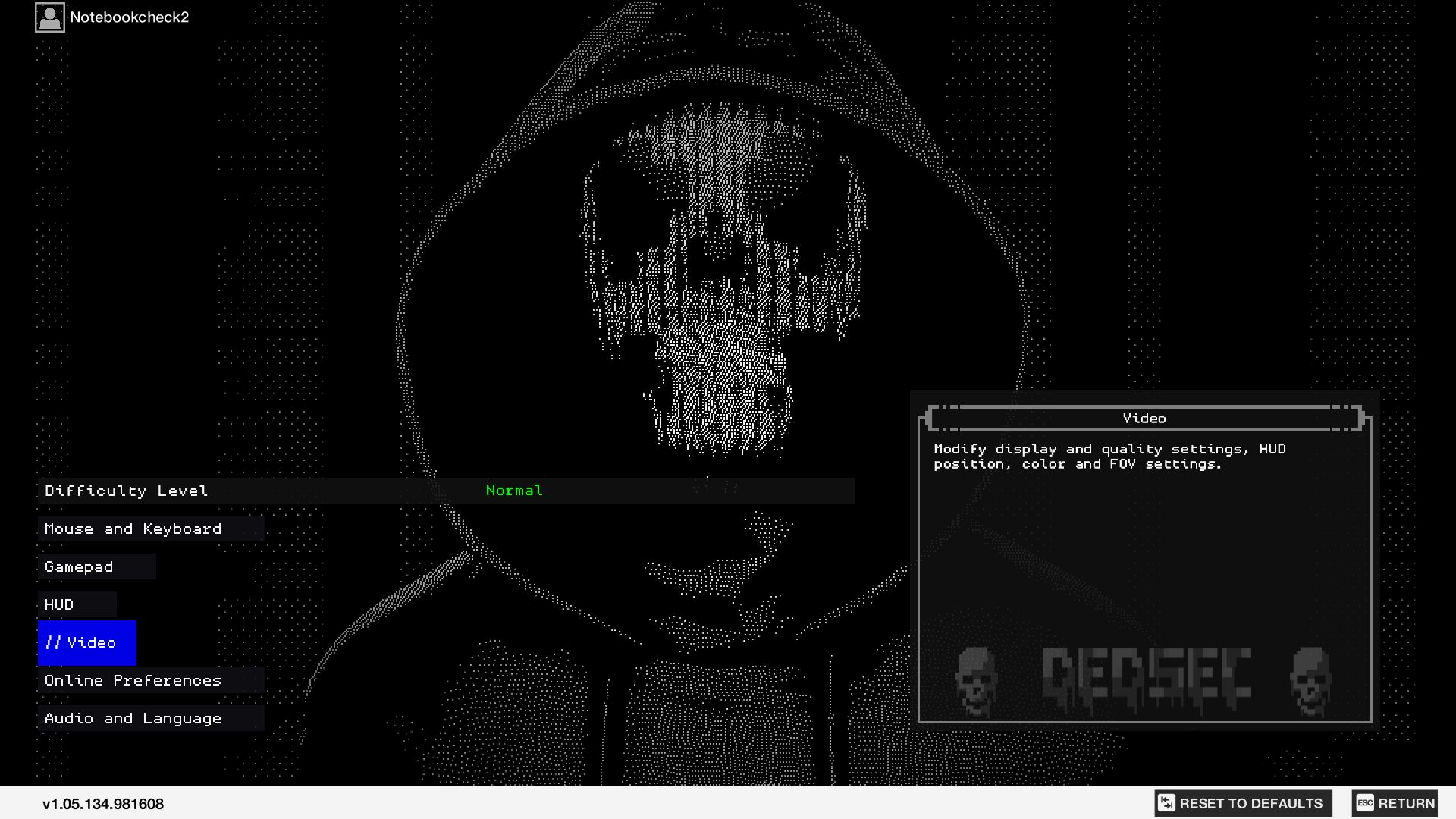Enable the Gamepad configuration toggle
The image size is (1456, 819).
coord(79,566)
